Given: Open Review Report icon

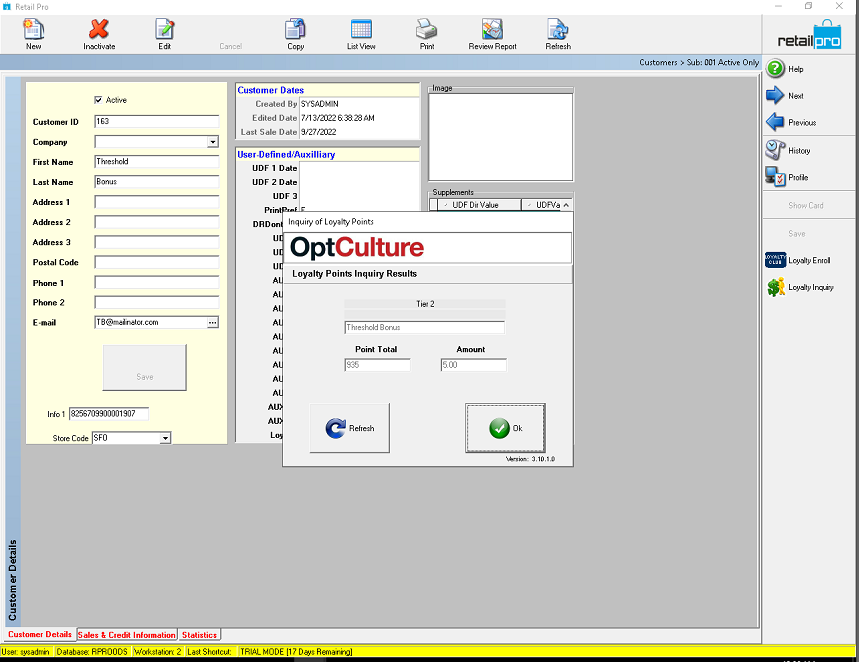Looking at the screenshot, I should (493, 29).
